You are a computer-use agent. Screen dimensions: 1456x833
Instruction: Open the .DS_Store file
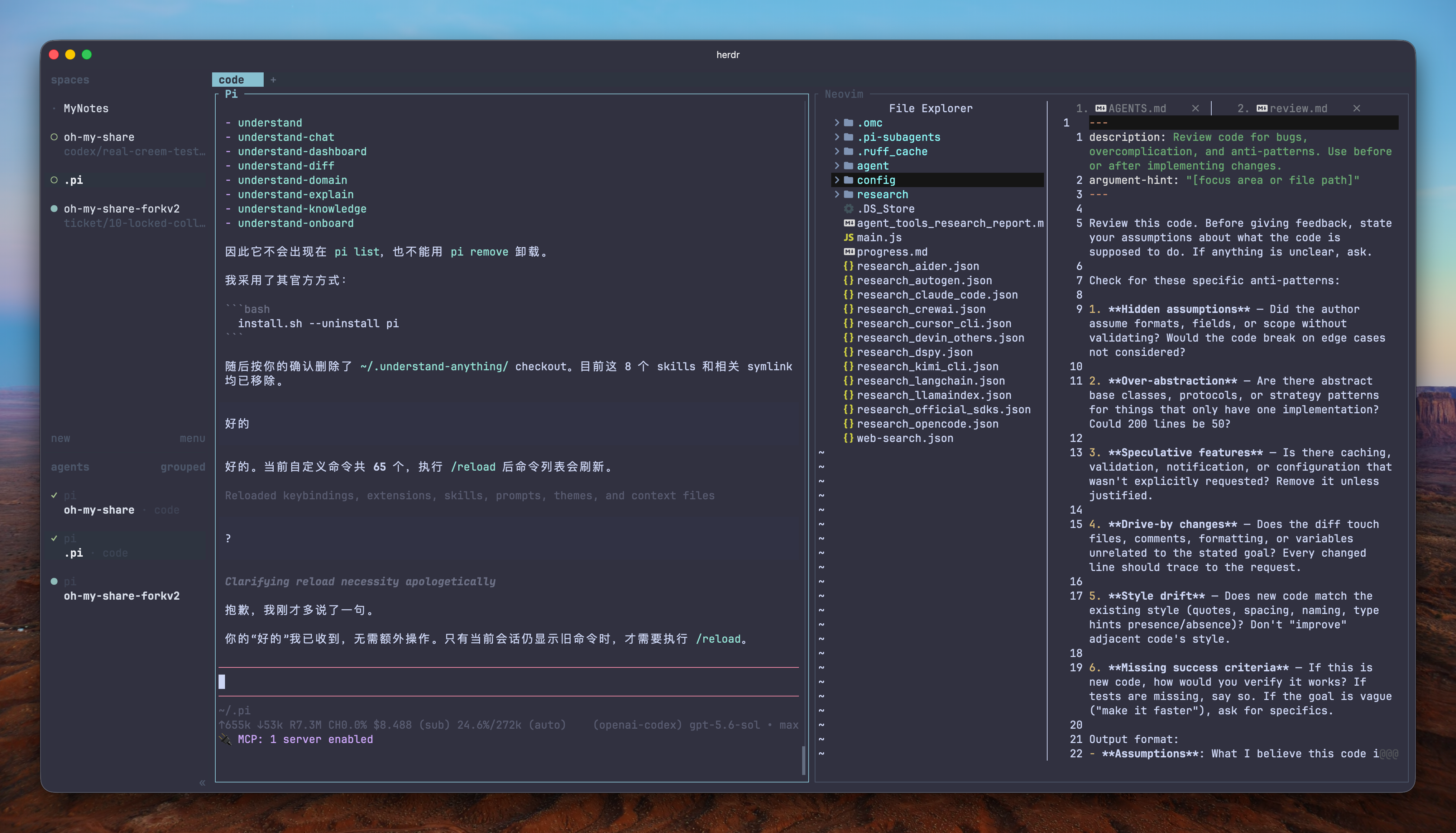886,209
